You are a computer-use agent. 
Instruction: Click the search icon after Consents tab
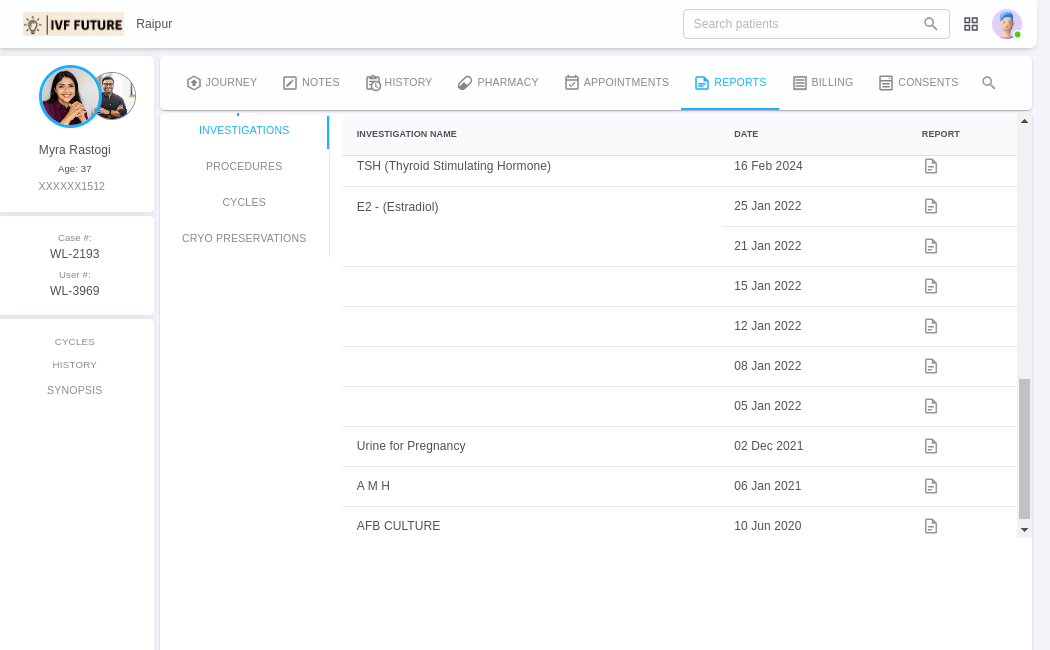[988, 83]
